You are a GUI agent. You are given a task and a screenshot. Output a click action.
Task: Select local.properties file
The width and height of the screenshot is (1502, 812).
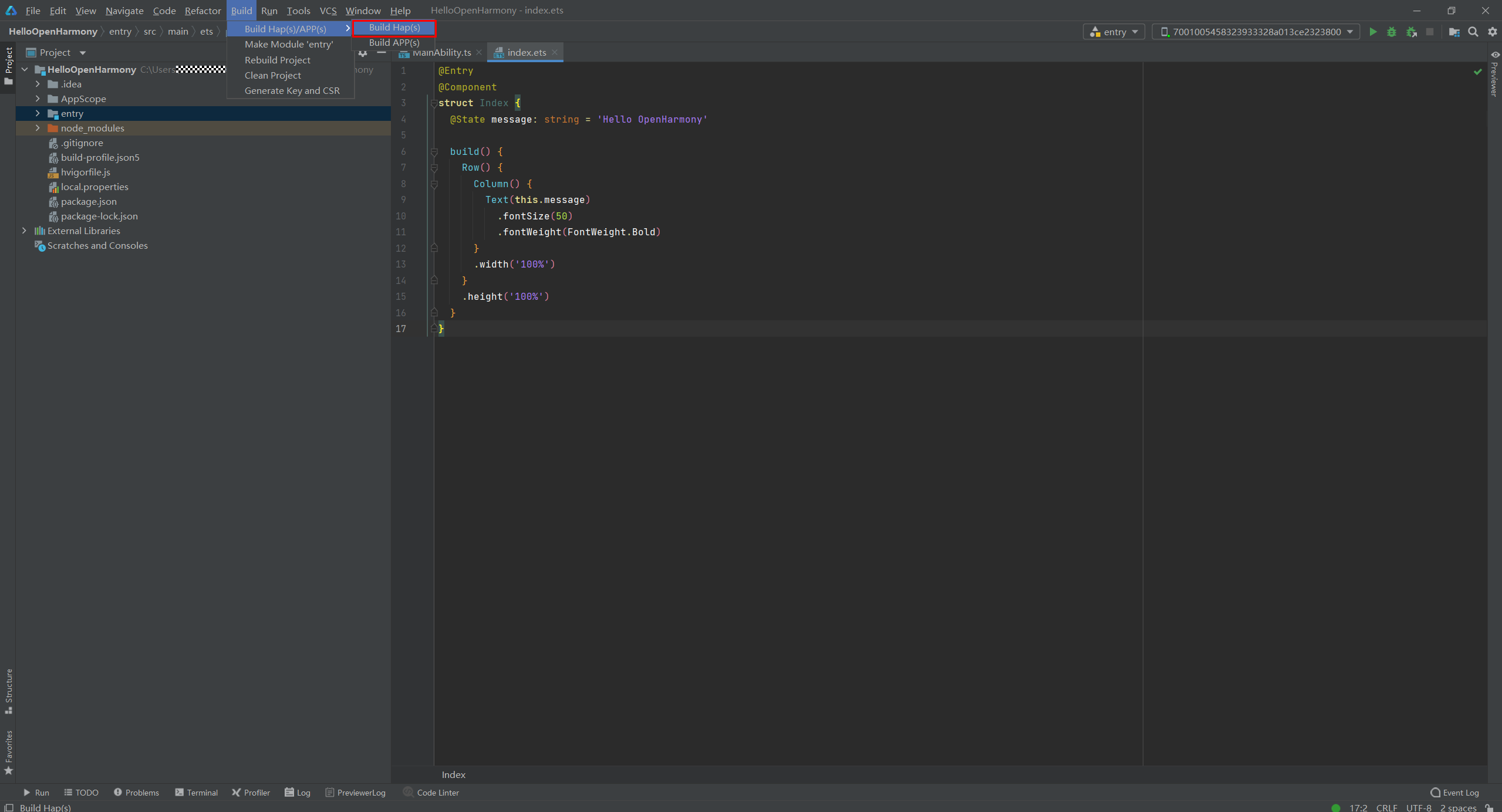[x=94, y=187]
